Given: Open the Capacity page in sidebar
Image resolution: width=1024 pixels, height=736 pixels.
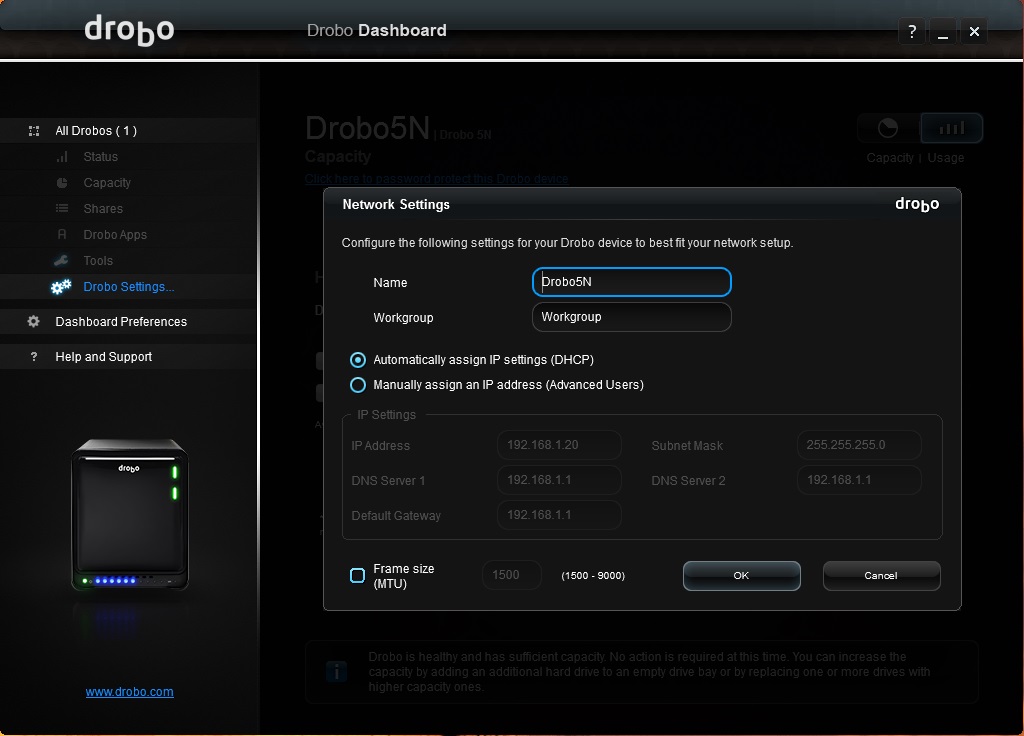Looking at the screenshot, I should [107, 183].
